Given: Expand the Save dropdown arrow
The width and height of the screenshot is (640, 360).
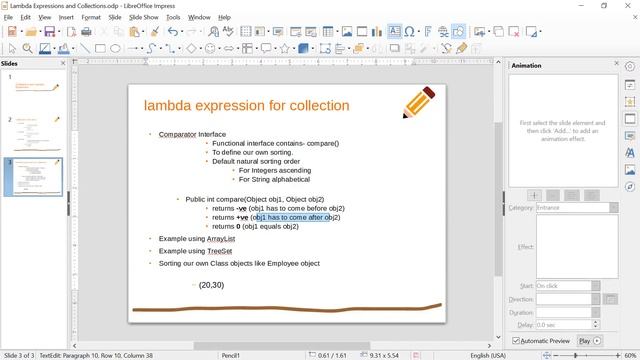Looking at the screenshot, I should coord(59,31).
